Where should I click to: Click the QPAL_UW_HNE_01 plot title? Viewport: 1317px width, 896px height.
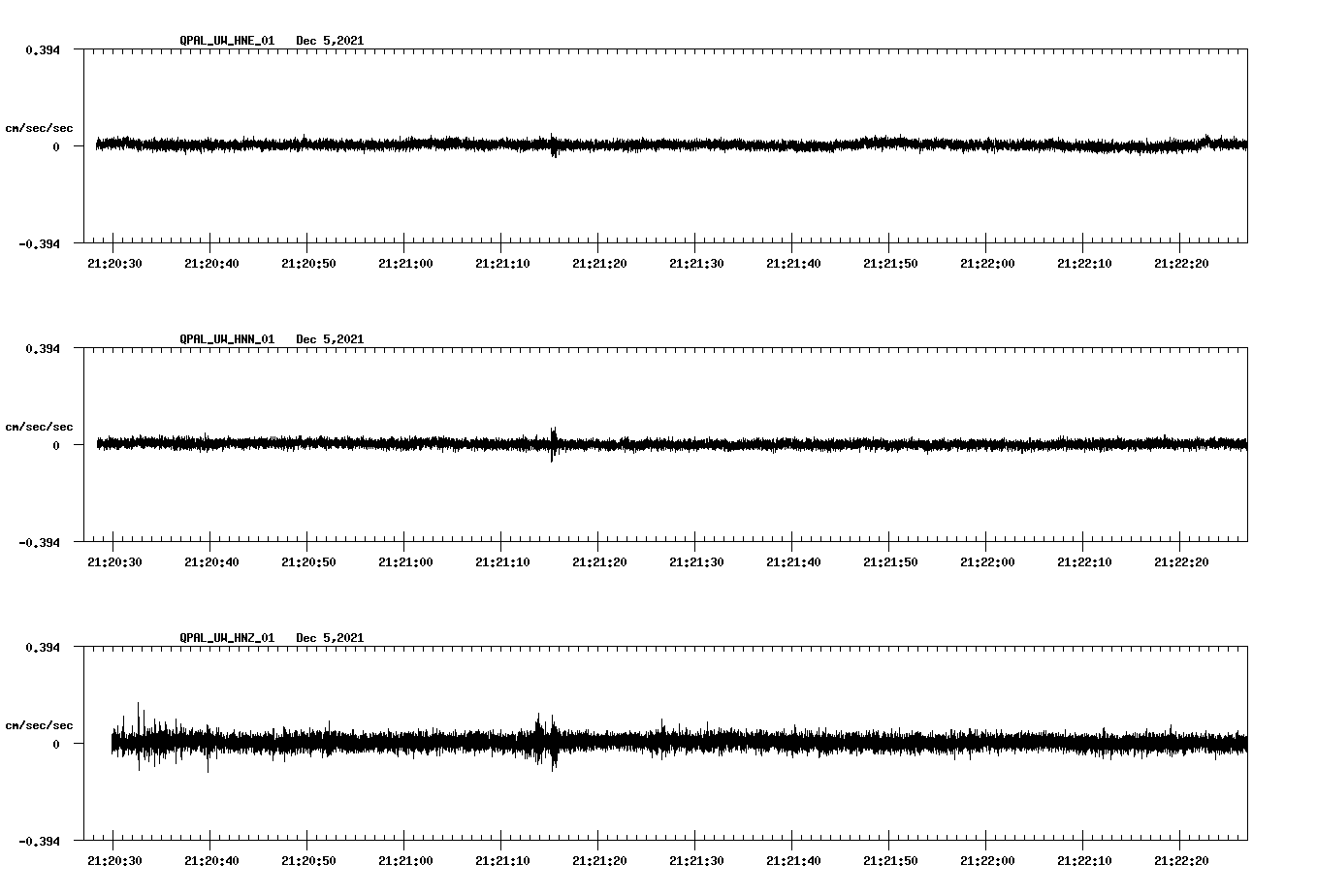click(x=227, y=41)
